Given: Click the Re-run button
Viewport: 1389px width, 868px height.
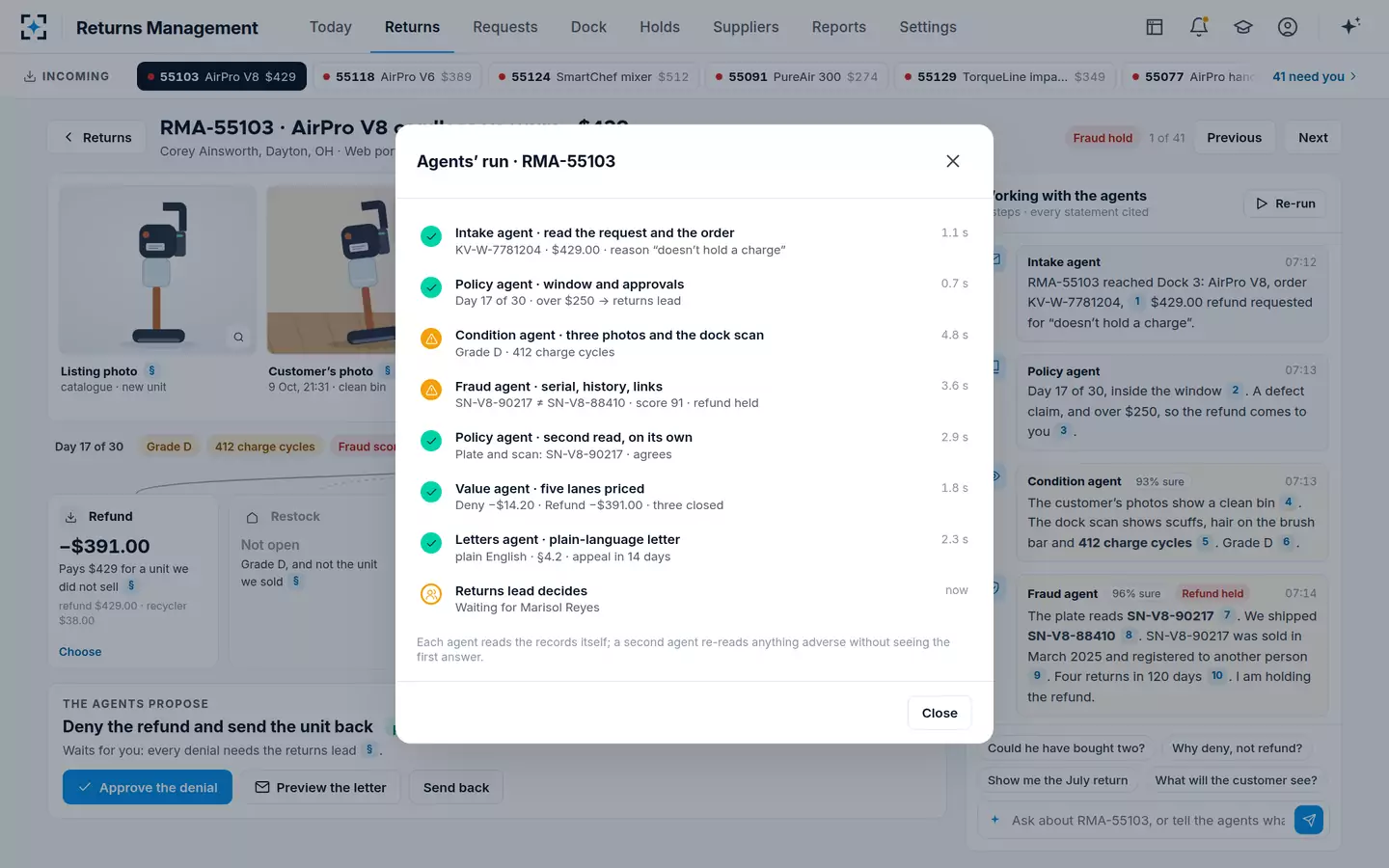Looking at the screenshot, I should tap(1286, 203).
